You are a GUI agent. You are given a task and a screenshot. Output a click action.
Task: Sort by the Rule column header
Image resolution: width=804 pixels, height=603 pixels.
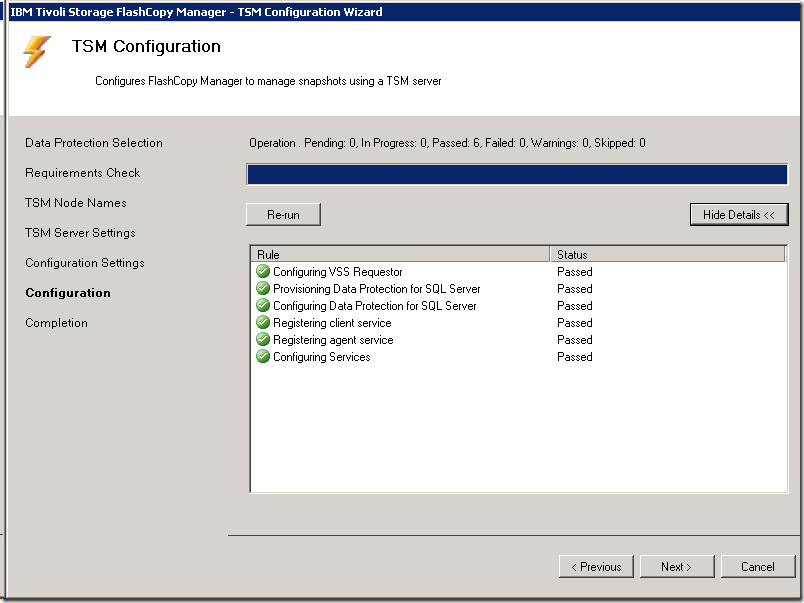[x=400, y=255]
